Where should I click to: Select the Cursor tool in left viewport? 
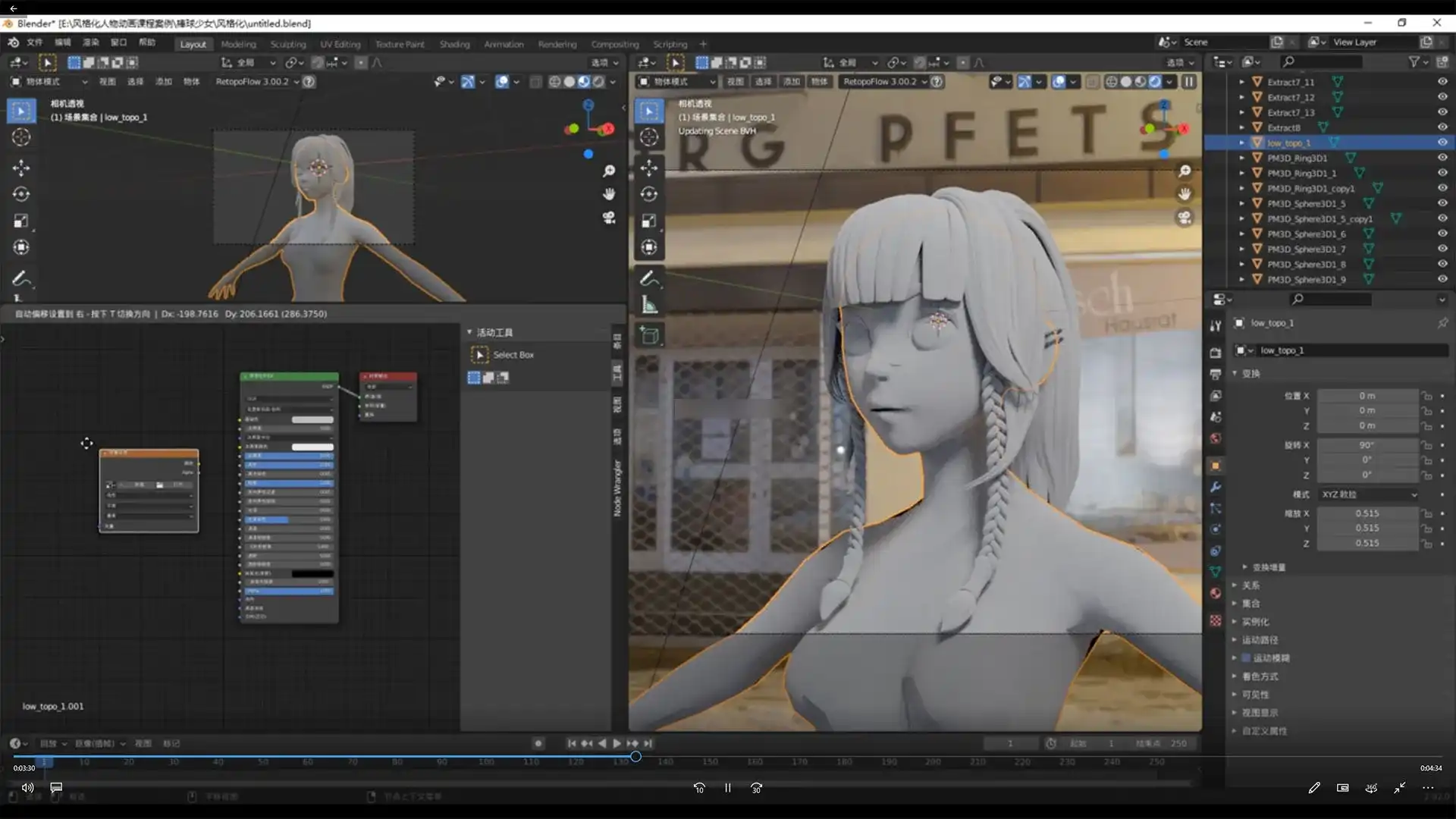tap(21, 137)
